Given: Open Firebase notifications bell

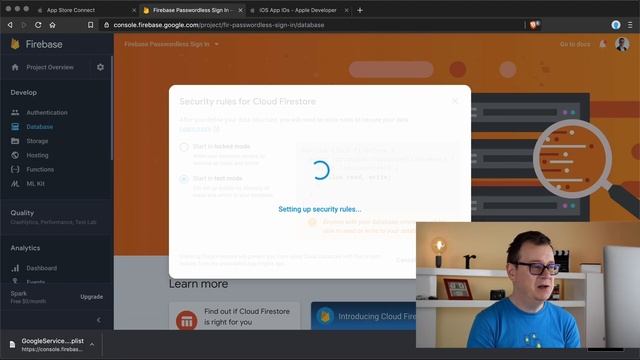Looking at the screenshot, I should tap(602, 44).
